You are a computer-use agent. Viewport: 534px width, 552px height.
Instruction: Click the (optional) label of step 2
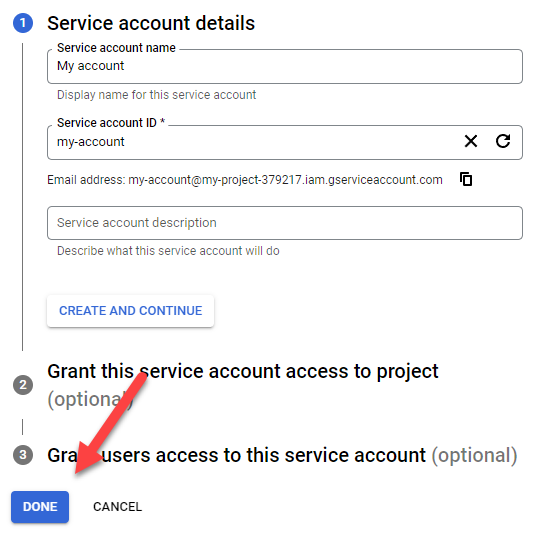90,400
